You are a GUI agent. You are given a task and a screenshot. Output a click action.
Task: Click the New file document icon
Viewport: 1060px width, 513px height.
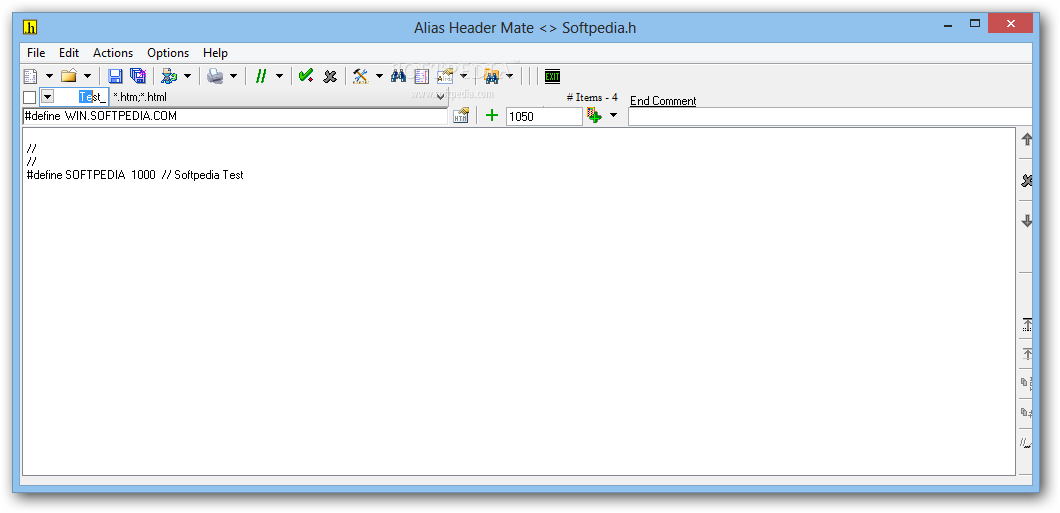tap(30, 76)
